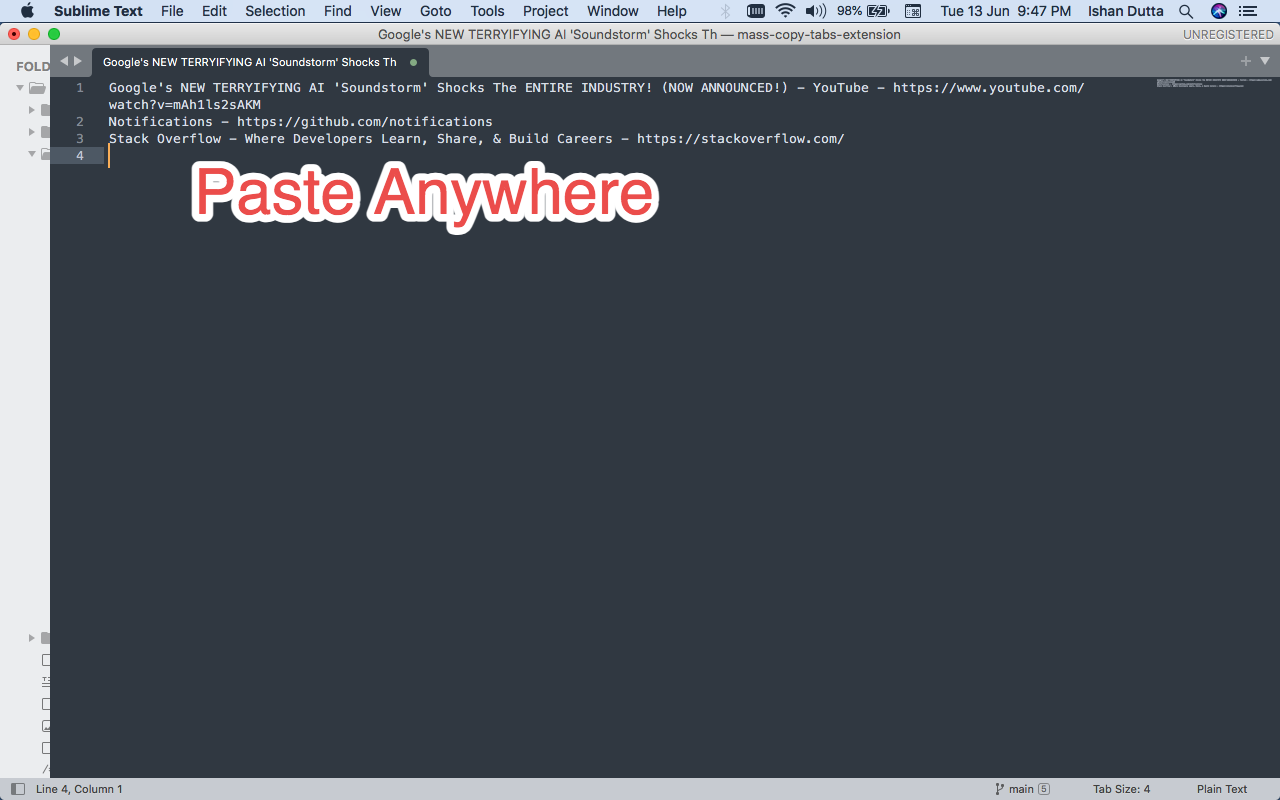Open the volume control icon
The width and height of the screenshot is (1280, 800).
(815, 11)
